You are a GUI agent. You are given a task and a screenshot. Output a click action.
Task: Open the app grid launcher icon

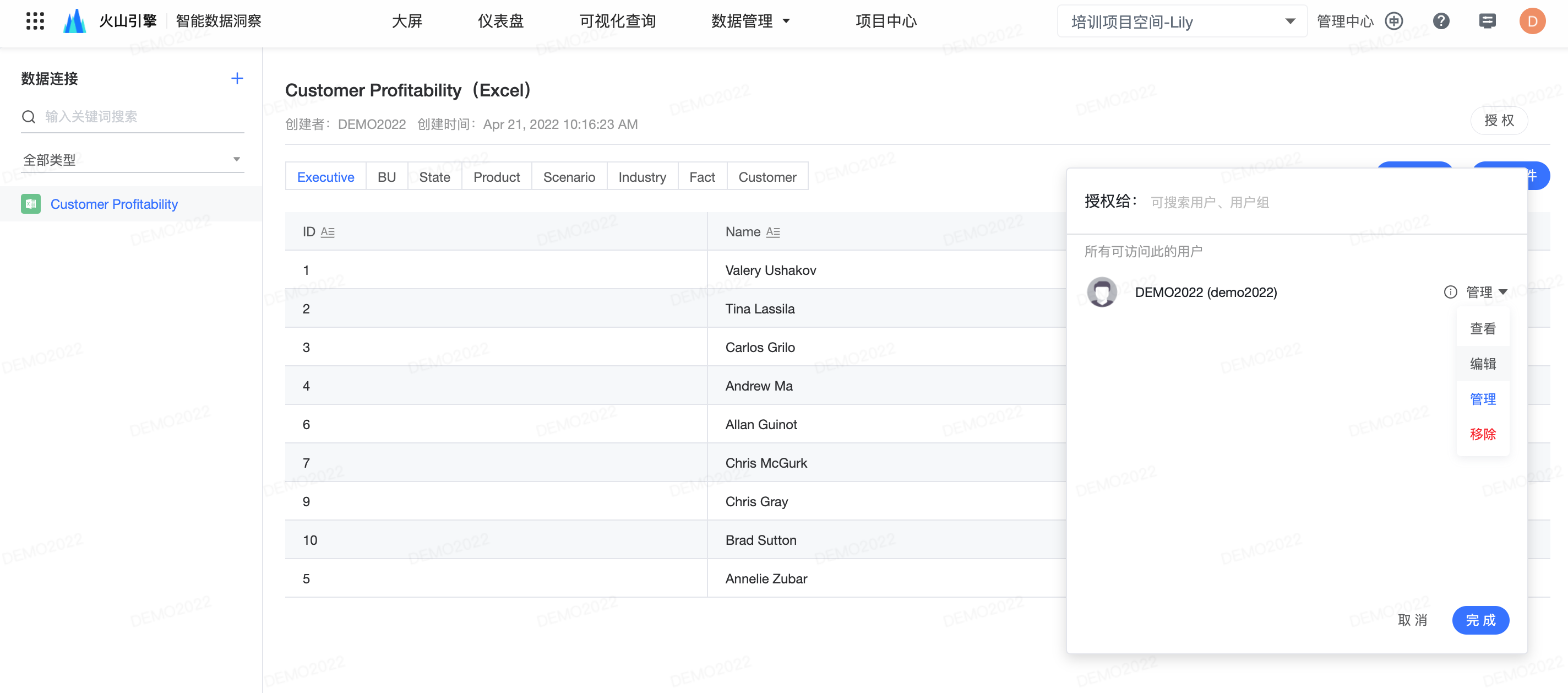click(x=35, y=21)
